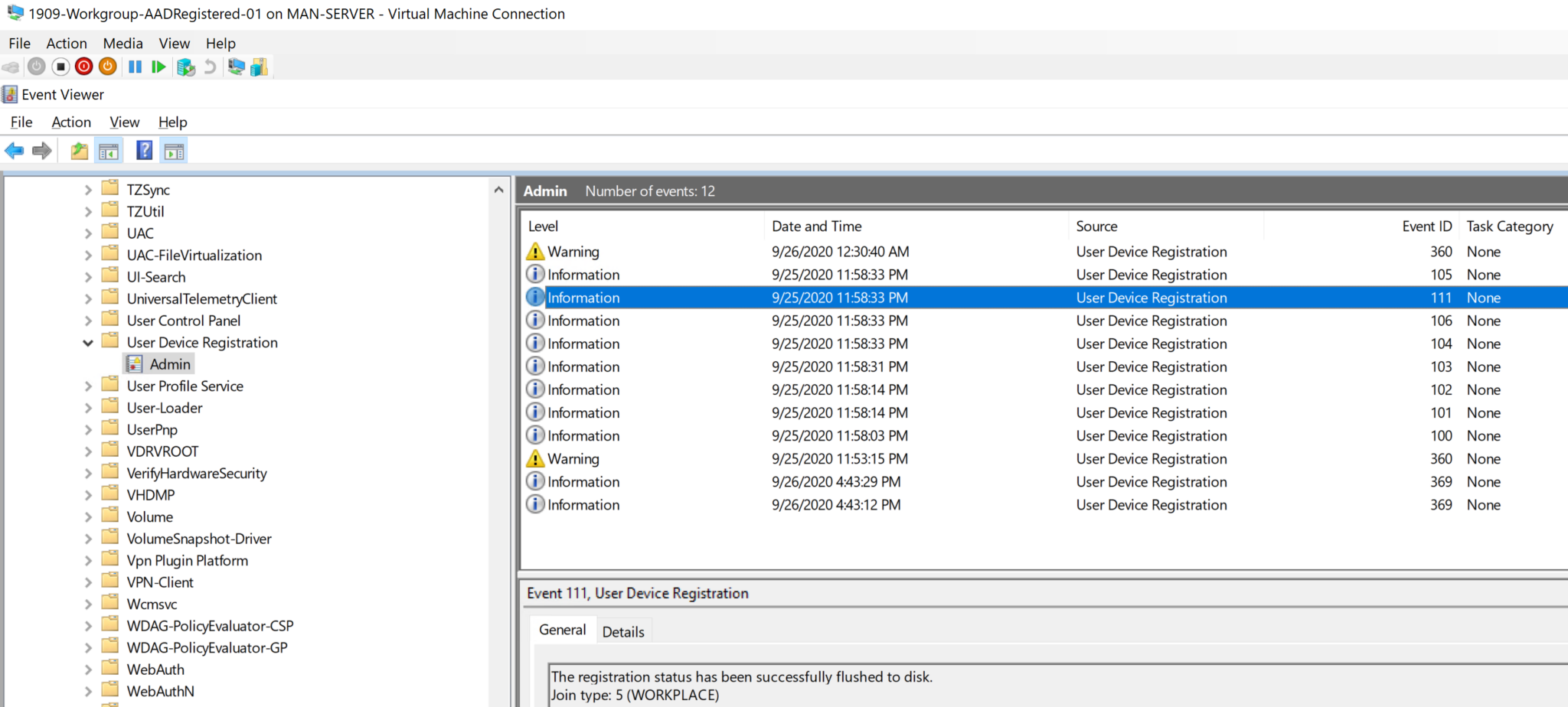Image resolution: width=1568 pixels, height=707 pixels.
Task: Open Event Viewer help via the question mark icon
Action: (x=143, y=150)
